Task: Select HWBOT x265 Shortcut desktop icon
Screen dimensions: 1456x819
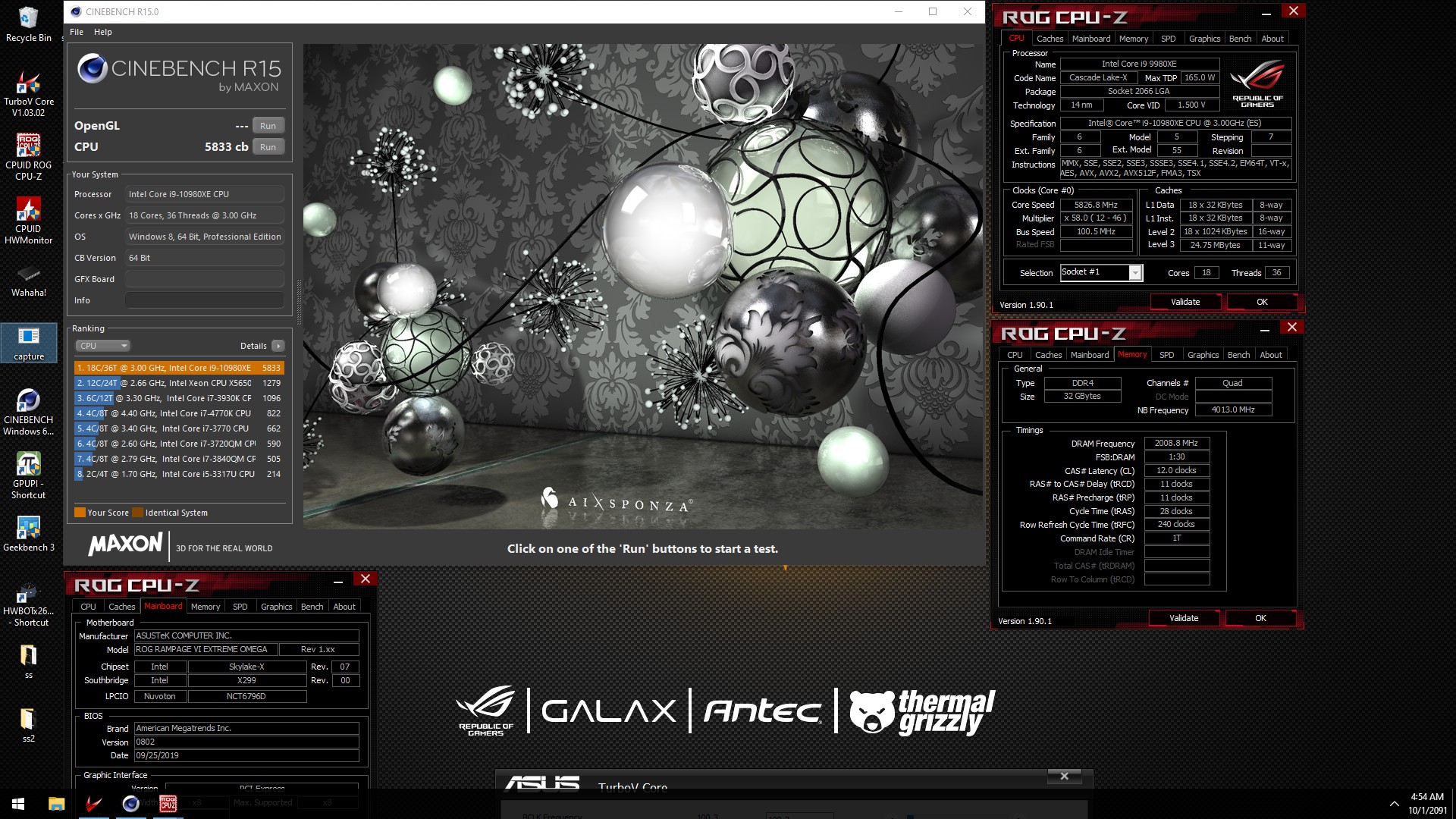Action: click(28, 604)
